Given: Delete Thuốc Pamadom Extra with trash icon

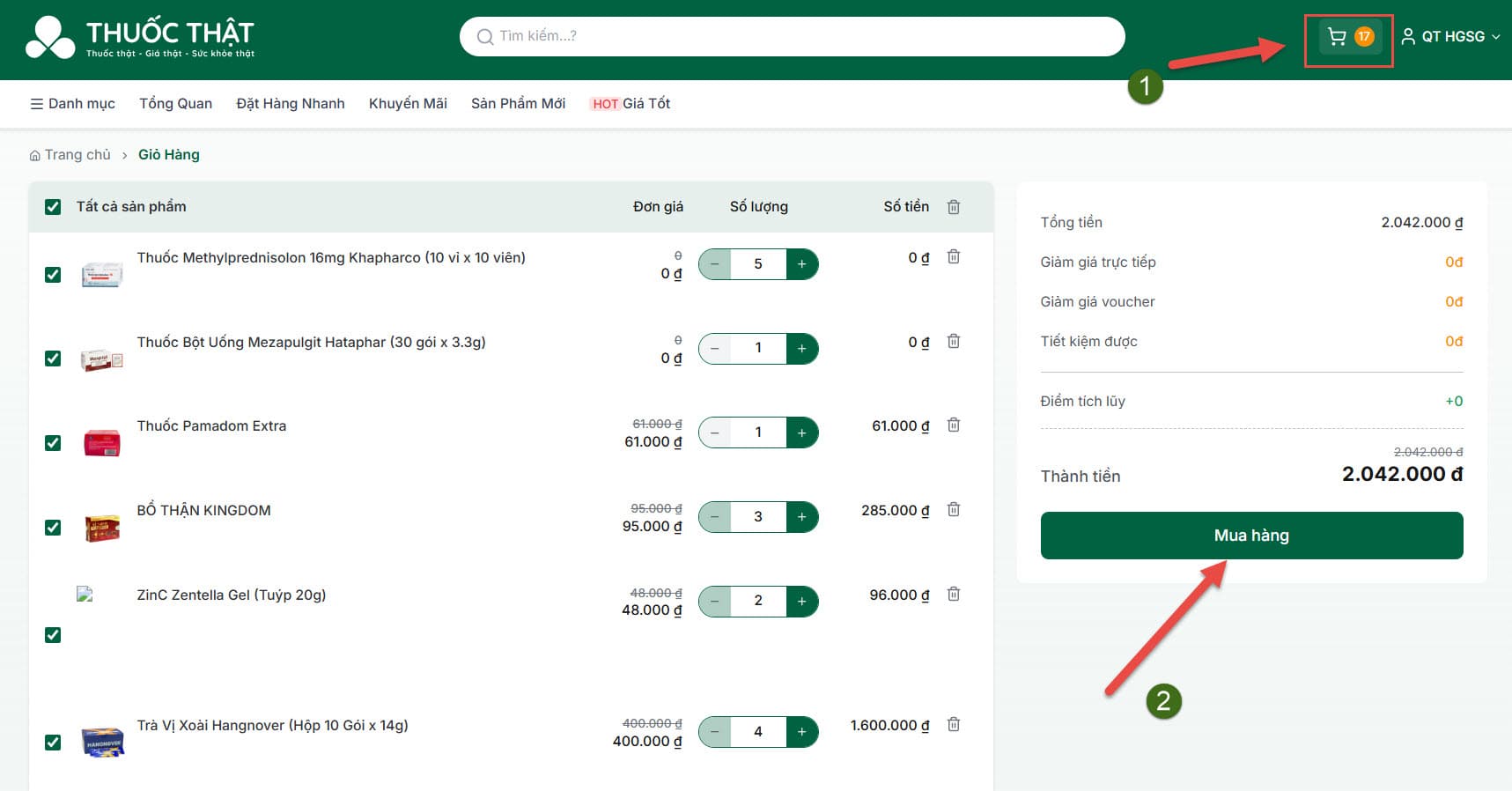Looking at the screenshot, I should point(953,425).
